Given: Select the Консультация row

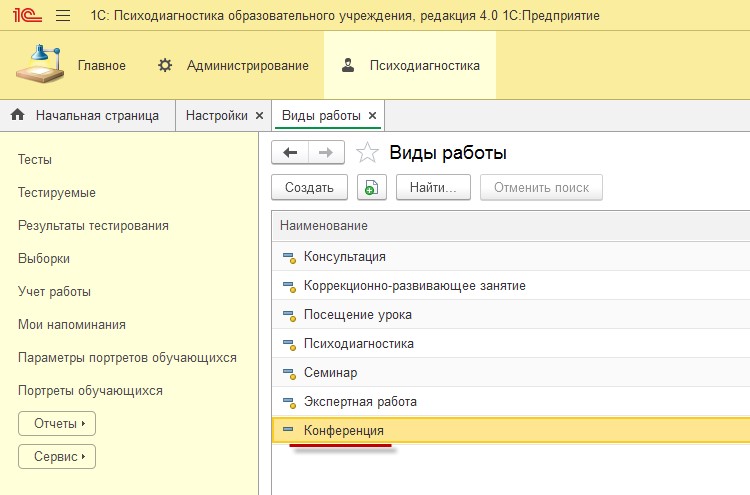Looking at the screenshot, I should pos(511,257).
